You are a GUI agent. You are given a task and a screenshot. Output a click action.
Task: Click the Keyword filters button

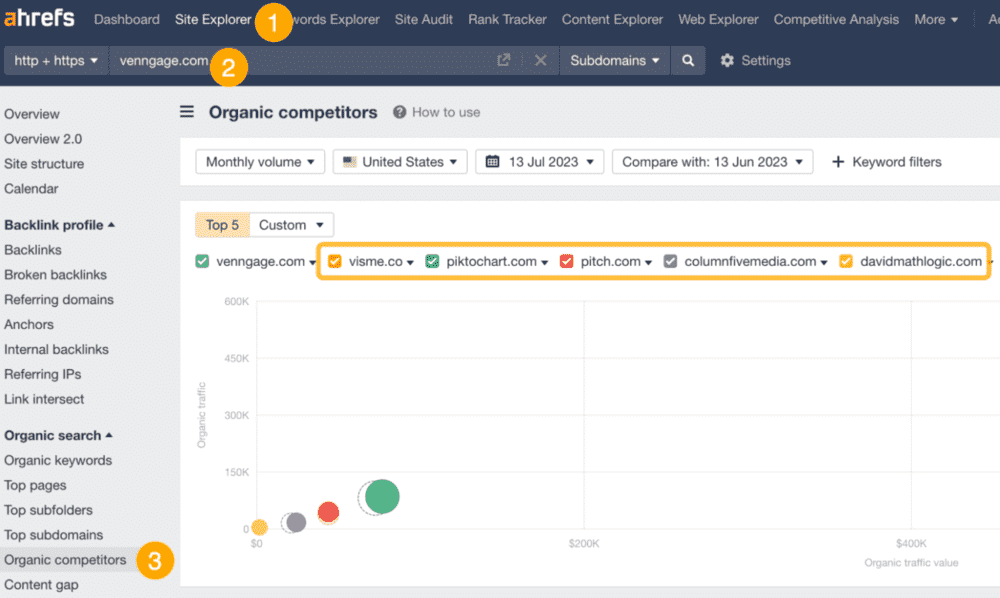point(886,162)
